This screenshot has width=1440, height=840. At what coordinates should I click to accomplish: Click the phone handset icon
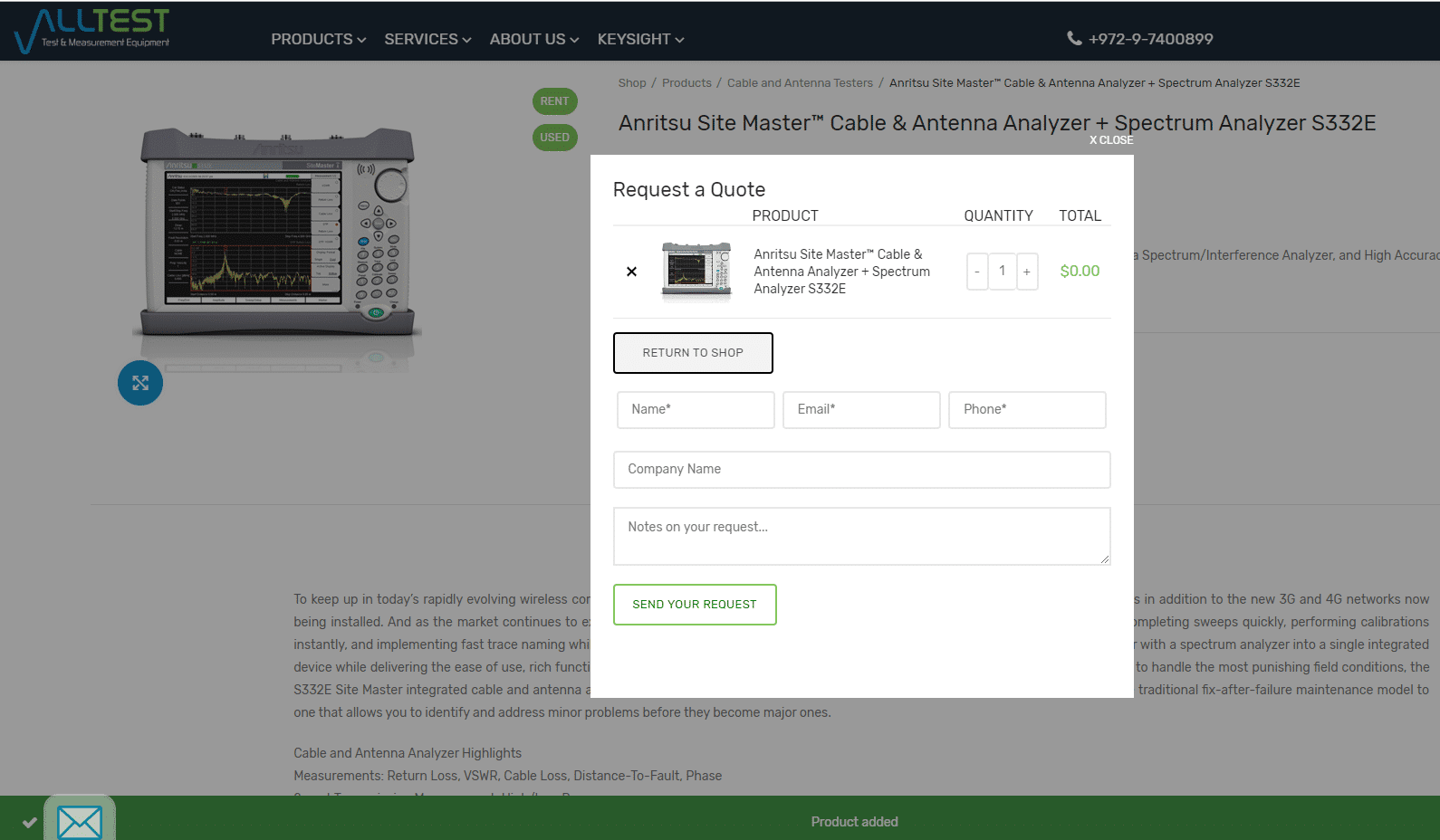1074,38
